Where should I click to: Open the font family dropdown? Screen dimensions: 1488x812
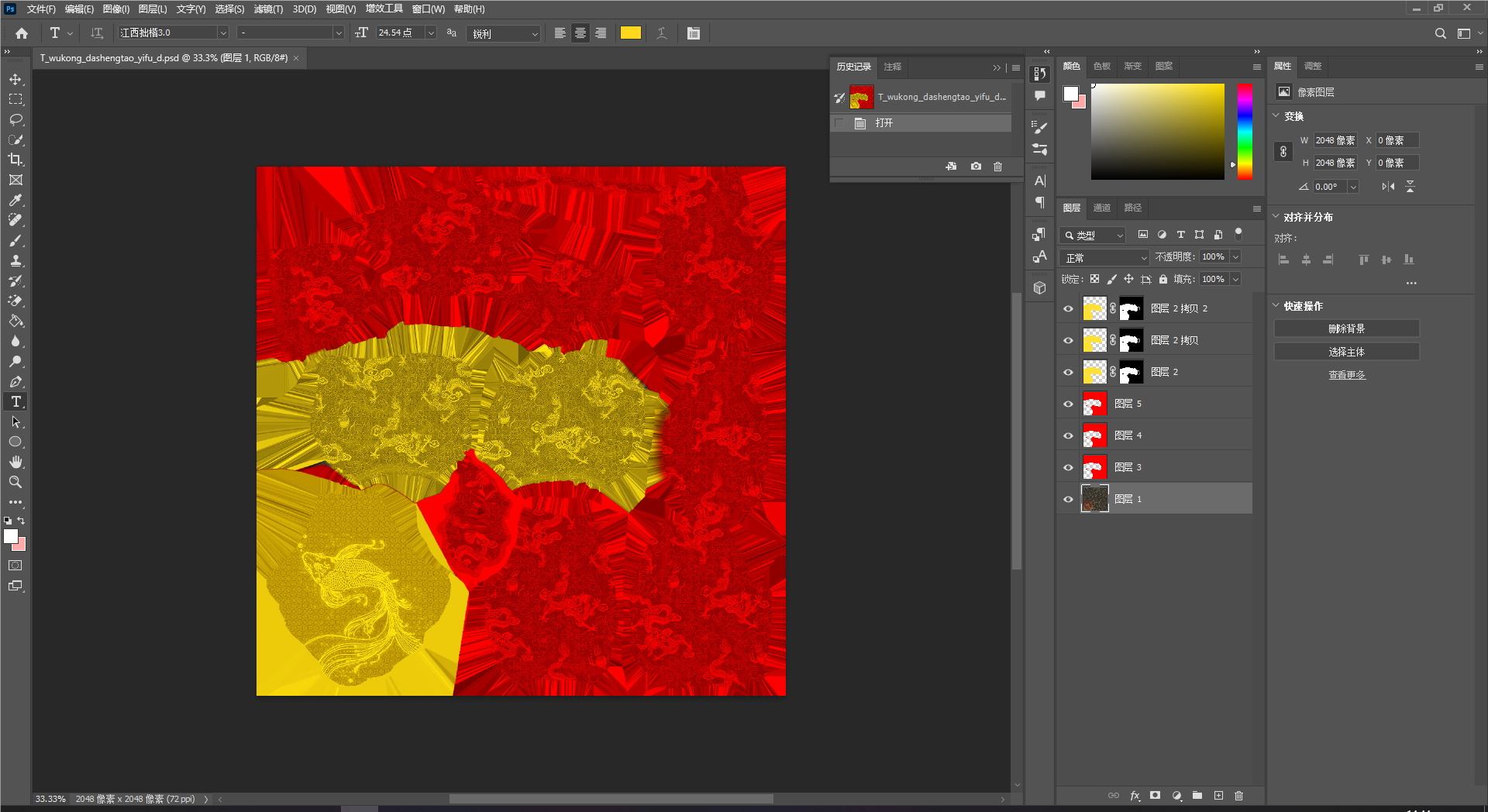[x=222, y=33]
